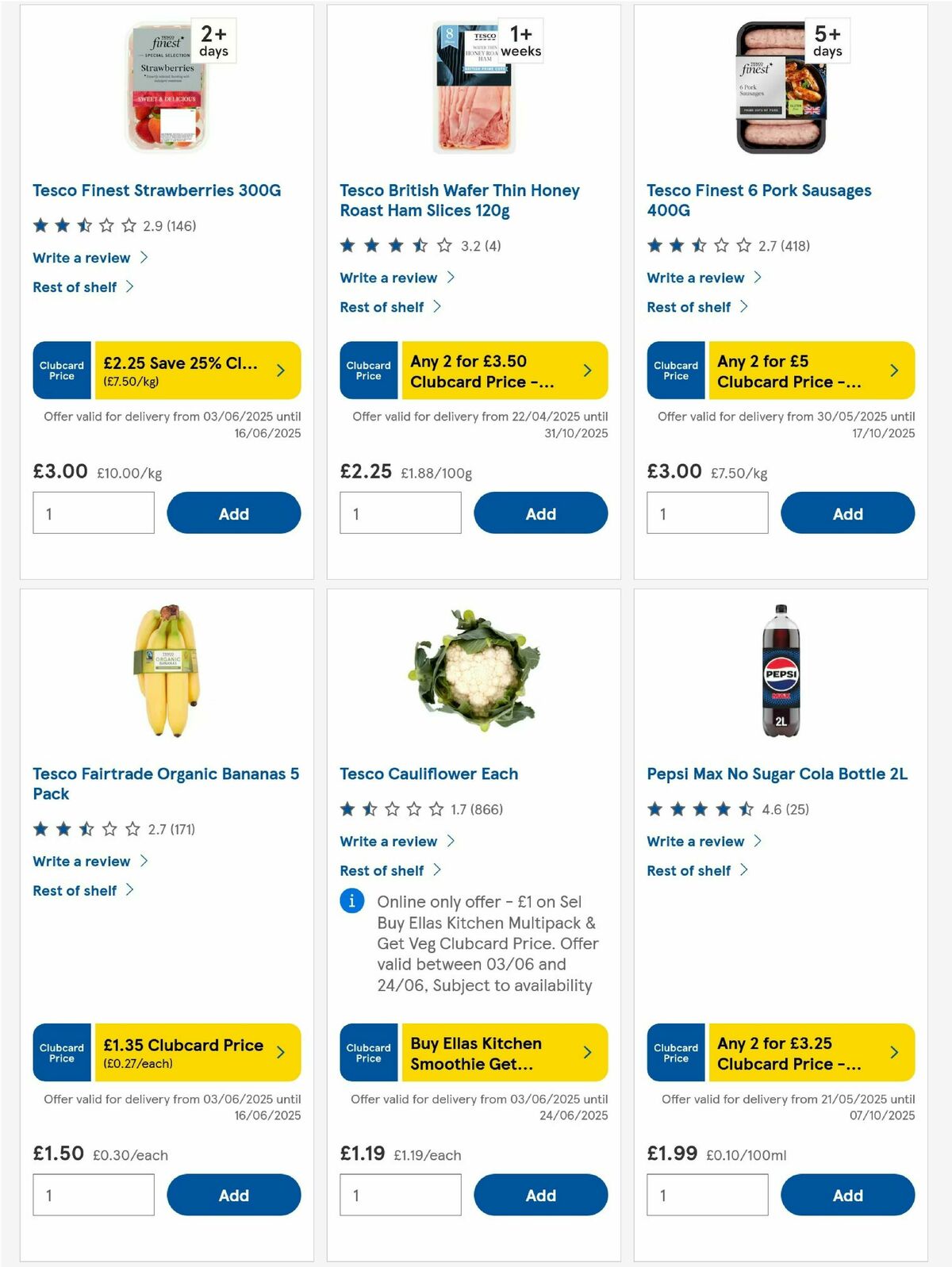Screen dimensions: 952x1267
Task: Click the info icon on the Cauliflower offer note
Action: 351,902
